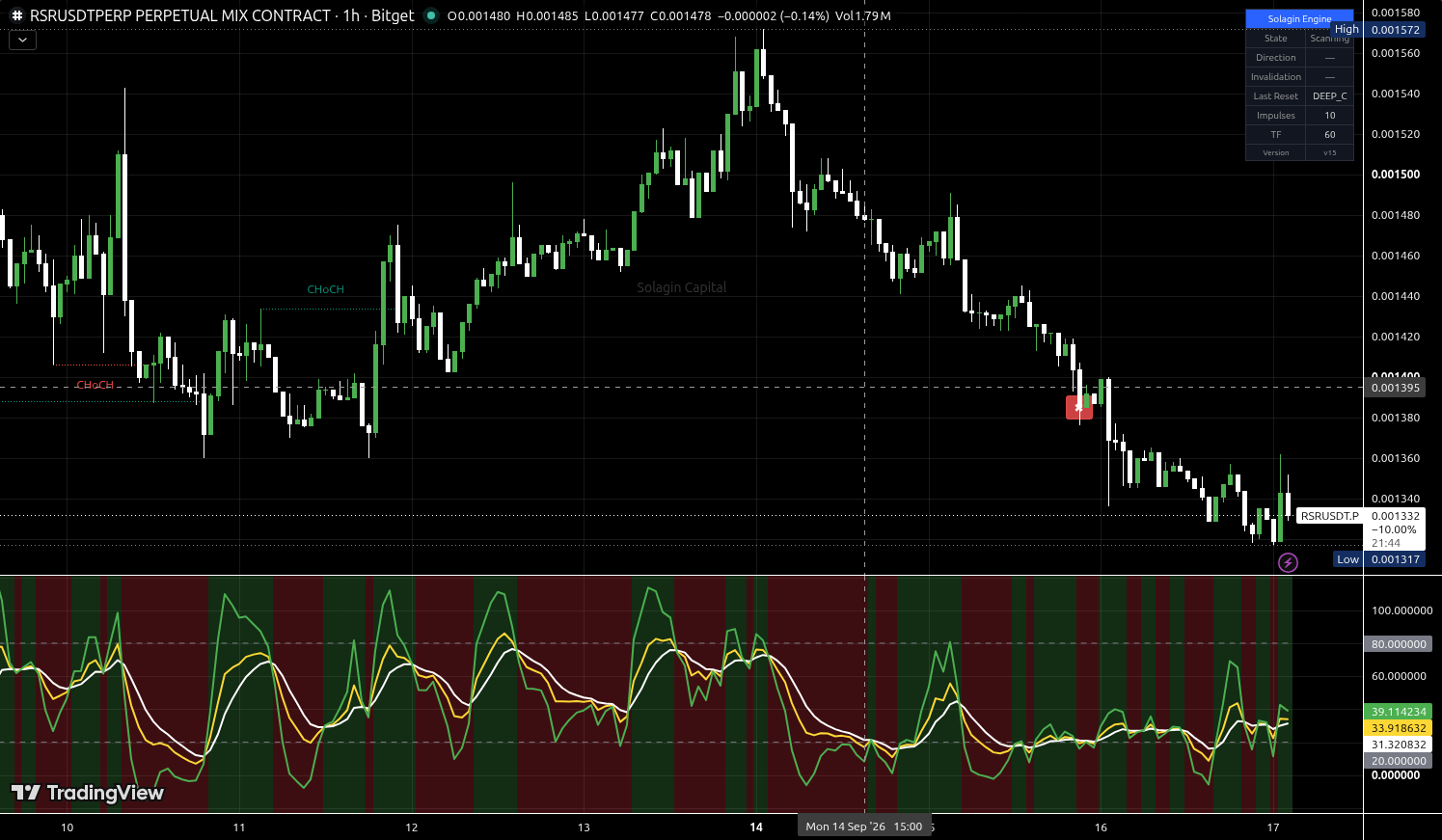The height and width of the screenshot is (840, 1442).
Task: Click the v15 version cell
Action: [1329, 152]
